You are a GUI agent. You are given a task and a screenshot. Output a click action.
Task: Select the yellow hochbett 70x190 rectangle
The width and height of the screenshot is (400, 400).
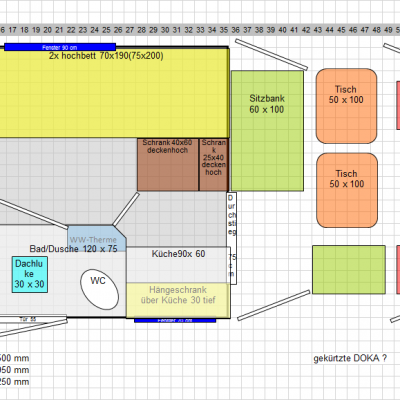tap(114, 93)
